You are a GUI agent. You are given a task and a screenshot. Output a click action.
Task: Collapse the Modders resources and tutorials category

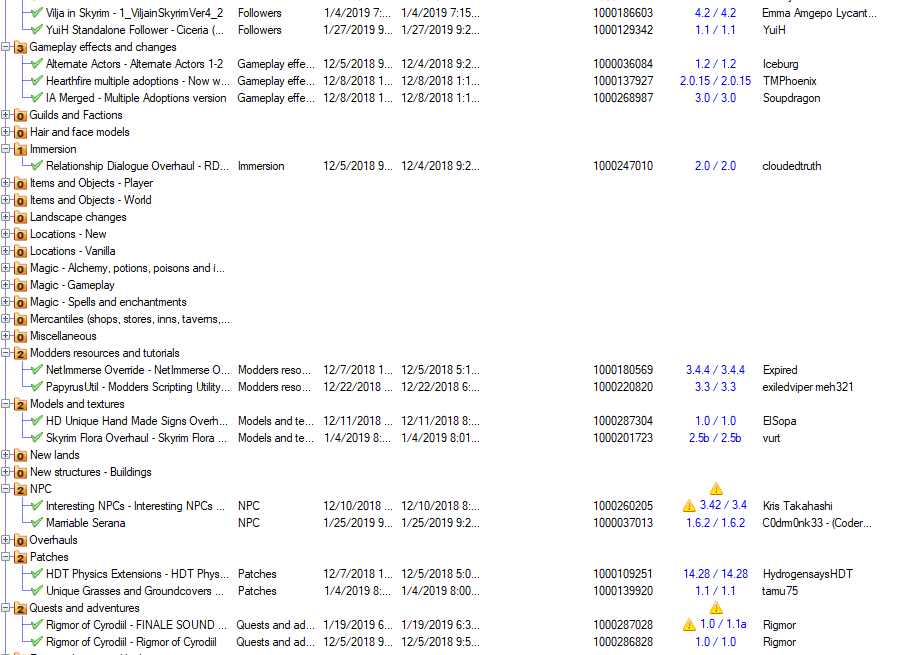pyautogui.click(x=5, y=353)
